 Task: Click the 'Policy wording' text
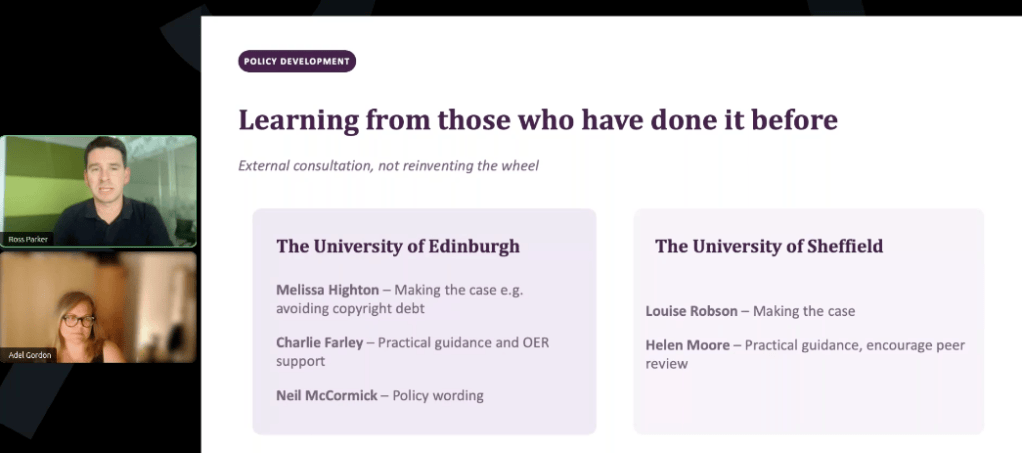(x=438, y=396)
